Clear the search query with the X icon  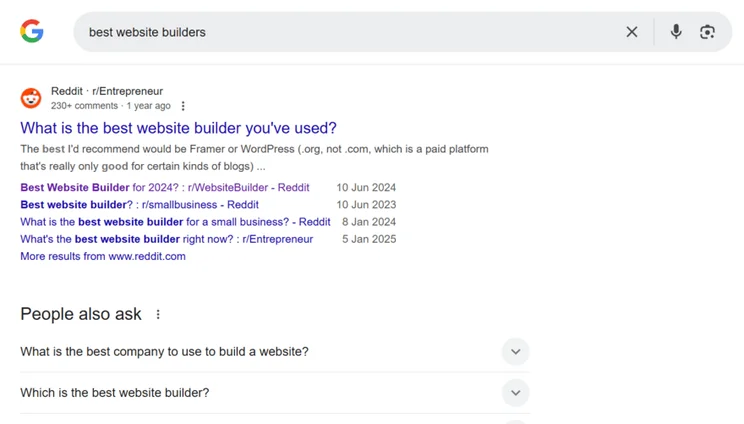click(632, 32)
